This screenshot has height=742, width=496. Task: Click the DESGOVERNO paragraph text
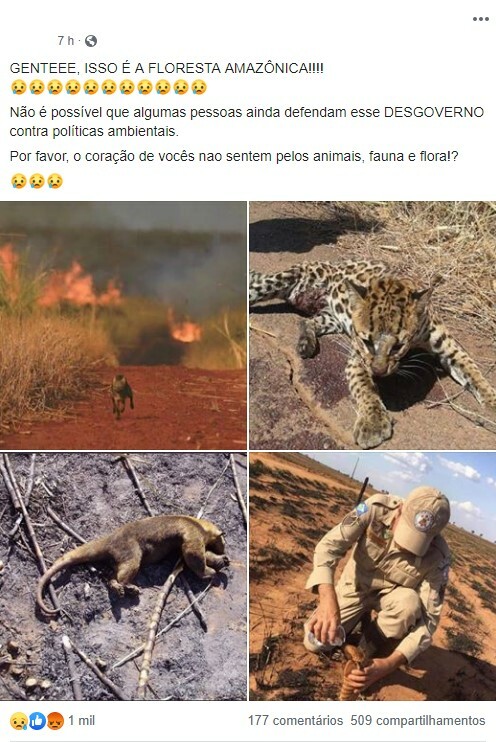point(247,122)
